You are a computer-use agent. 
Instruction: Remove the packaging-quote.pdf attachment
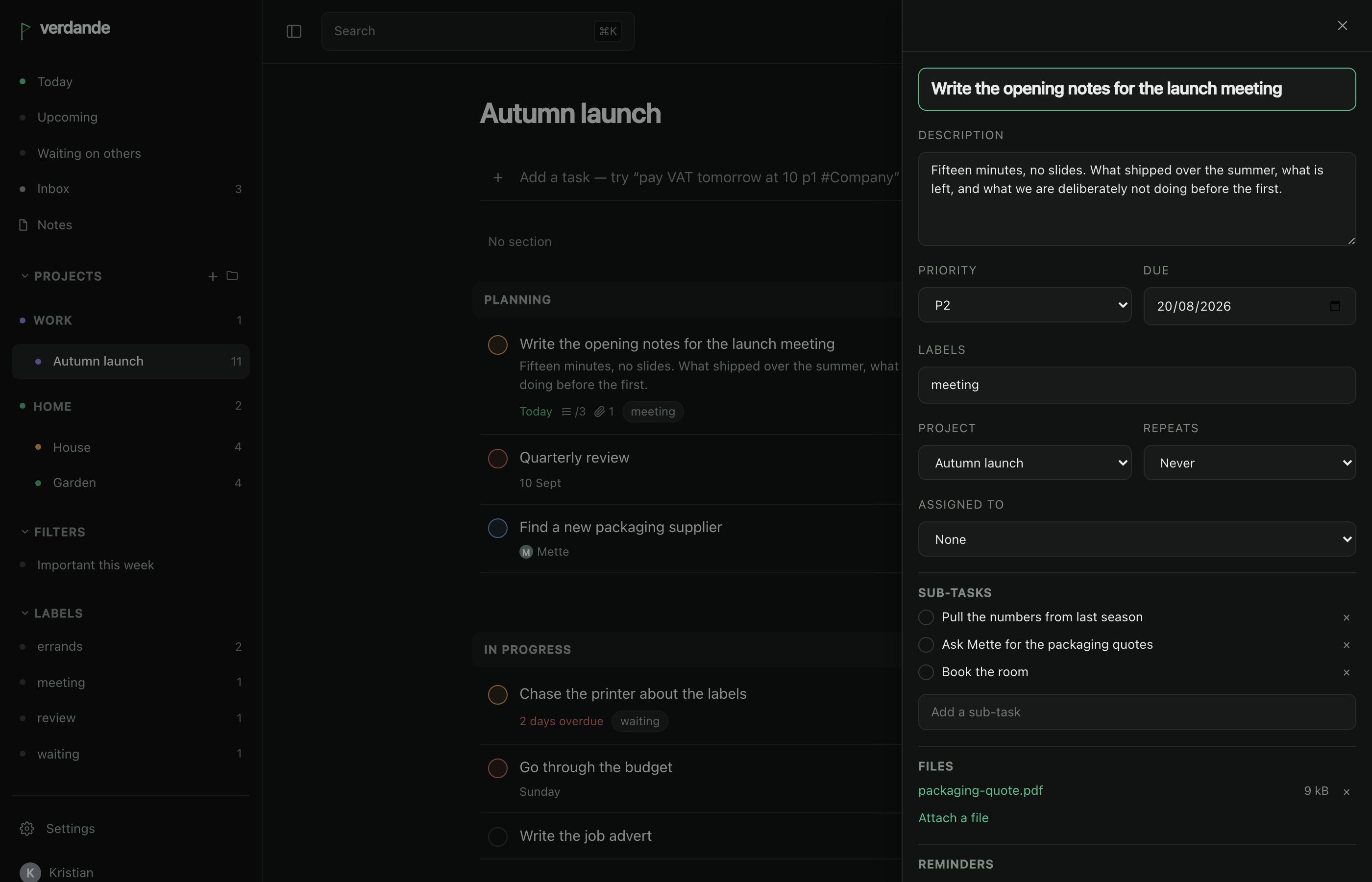click(1346, 792)
